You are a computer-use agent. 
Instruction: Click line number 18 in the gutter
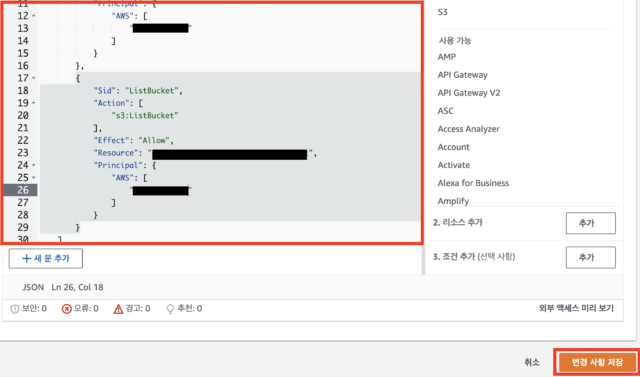23,91
